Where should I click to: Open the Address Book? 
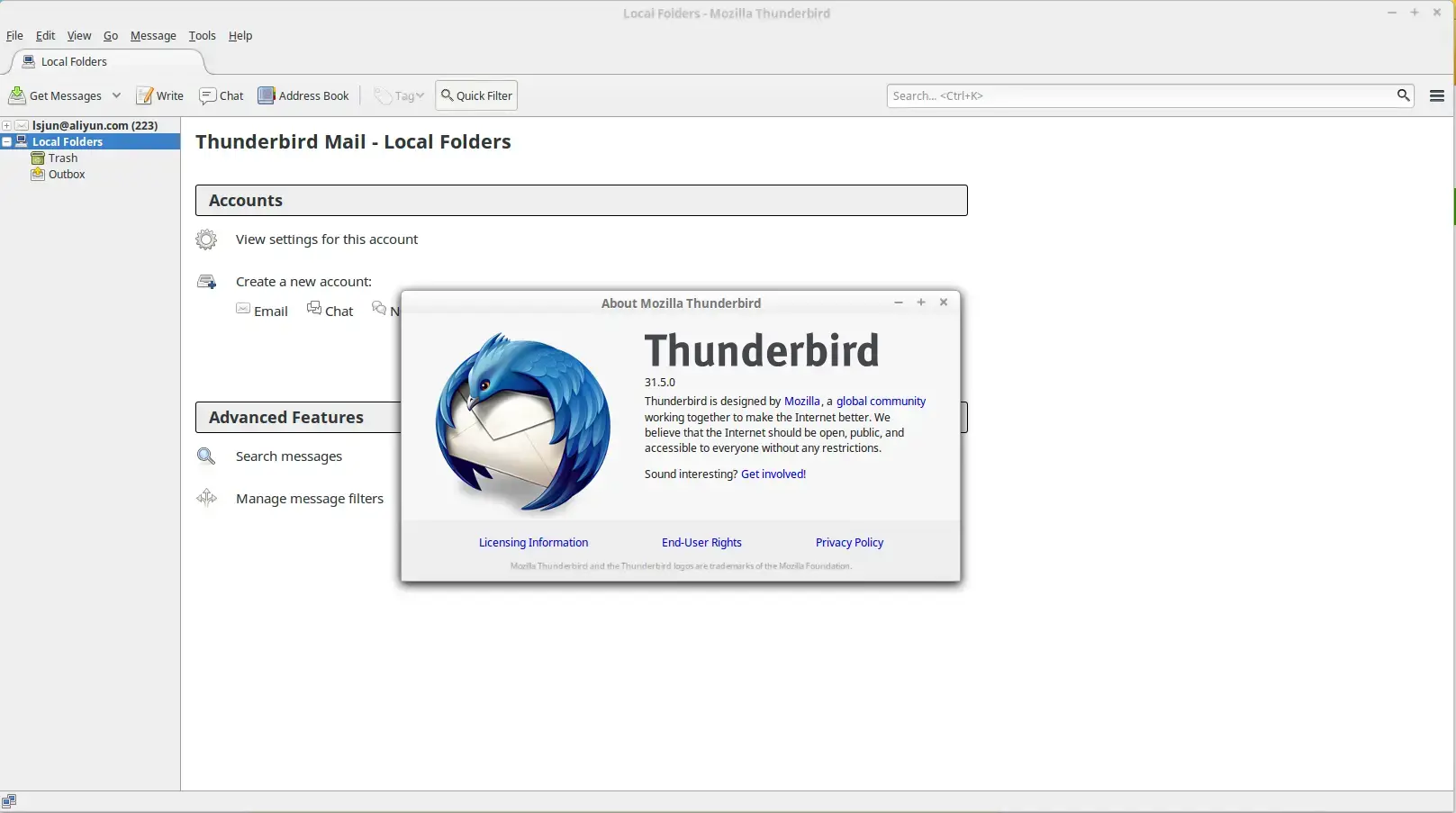pyautogui.click(x=303, y=95)
